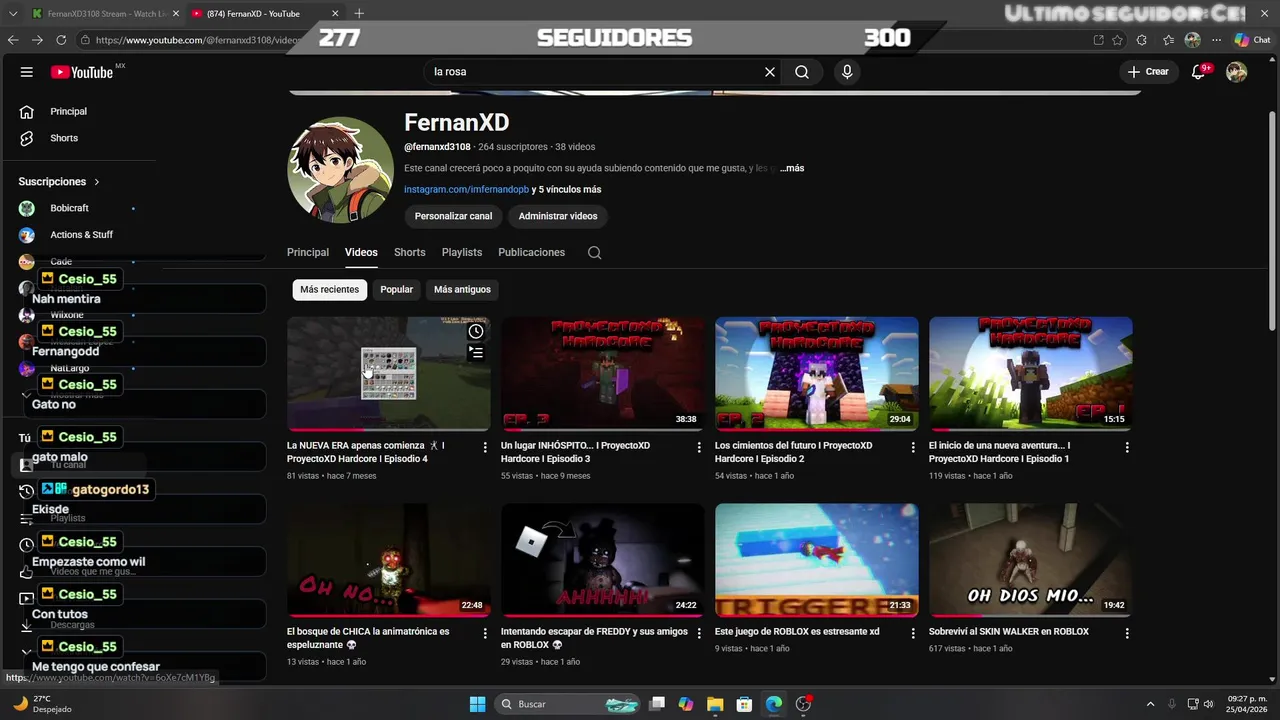Switch to the Principal channel tab
1280x720 pixels.
point(308,253)
